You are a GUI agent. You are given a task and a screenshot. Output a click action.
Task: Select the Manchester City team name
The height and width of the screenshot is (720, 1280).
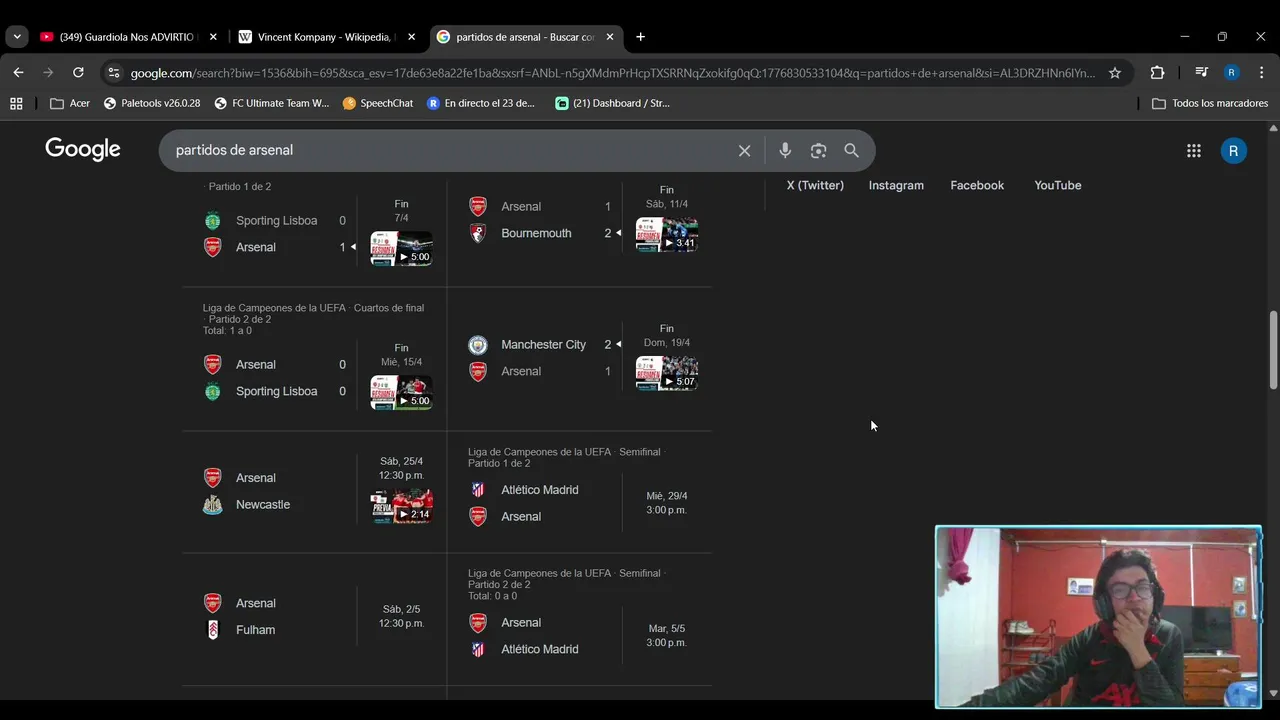(x=543, y=345)
